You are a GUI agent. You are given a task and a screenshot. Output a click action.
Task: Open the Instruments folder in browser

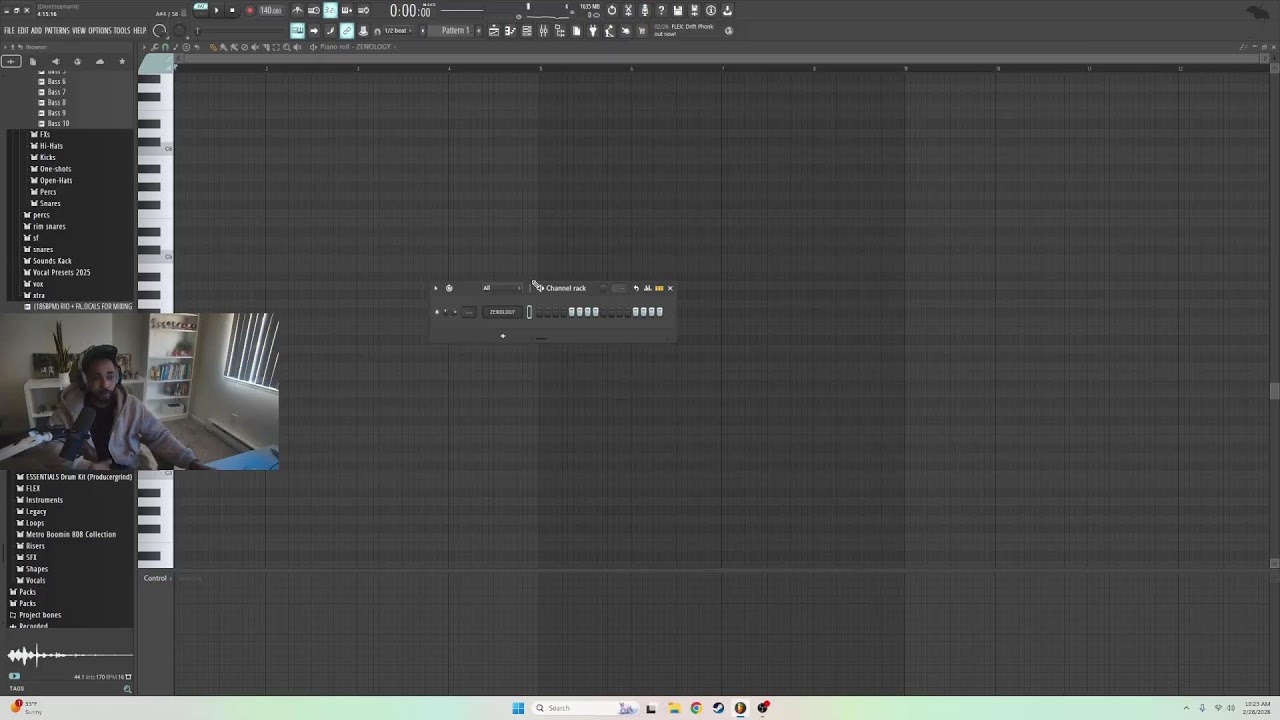(44, 500)
